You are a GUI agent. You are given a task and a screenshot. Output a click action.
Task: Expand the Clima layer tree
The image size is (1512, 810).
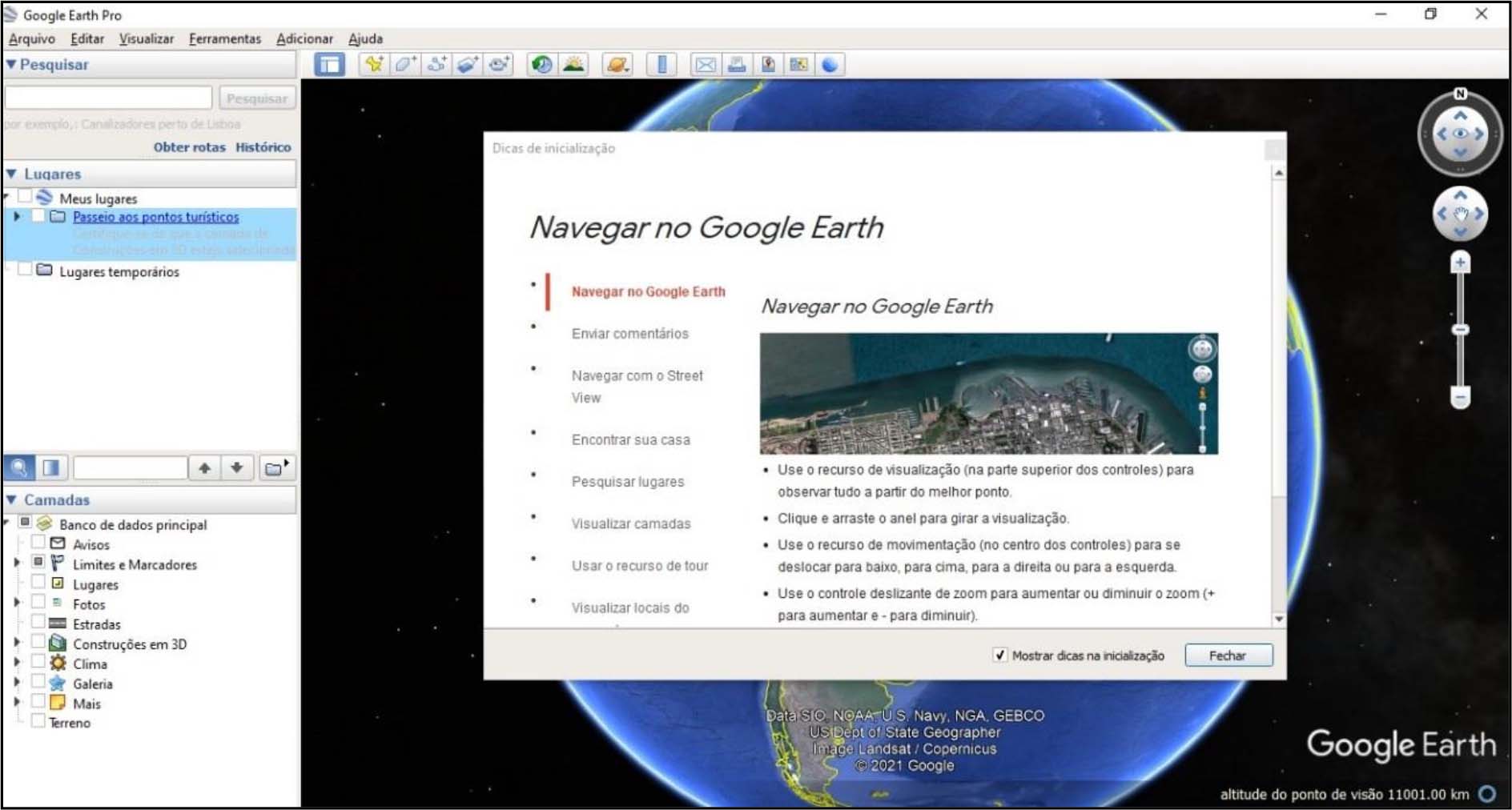pyautogui.click(x=16, y=662)
